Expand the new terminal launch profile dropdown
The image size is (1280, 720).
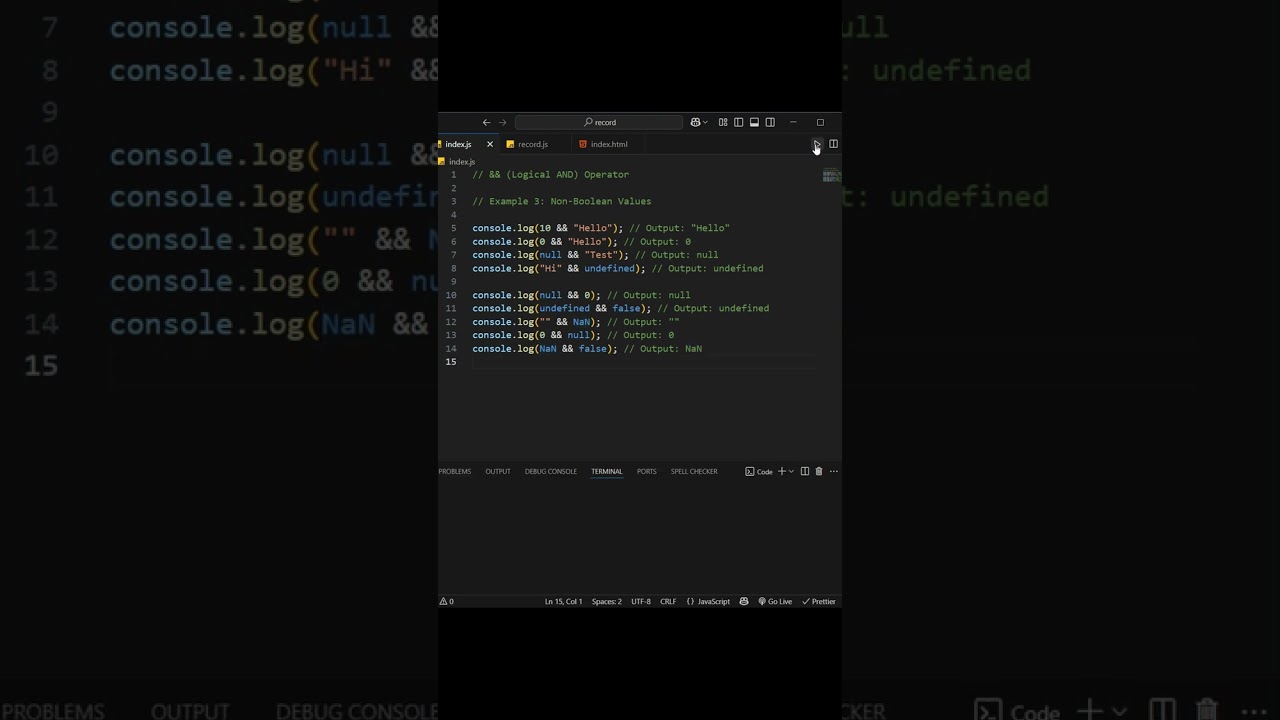(x=791, y=471)
